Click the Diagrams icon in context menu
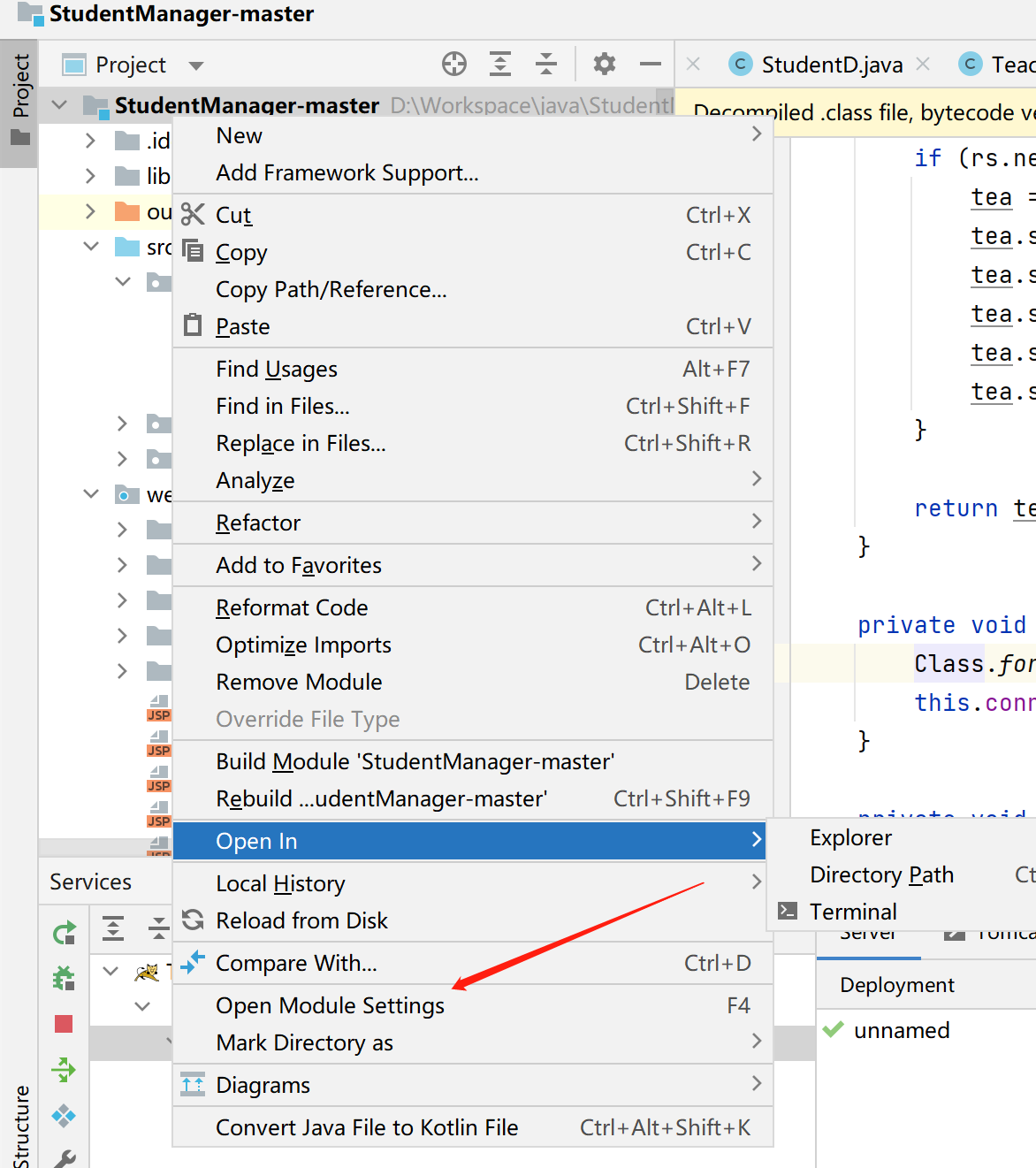 [x=193, y=1084]
